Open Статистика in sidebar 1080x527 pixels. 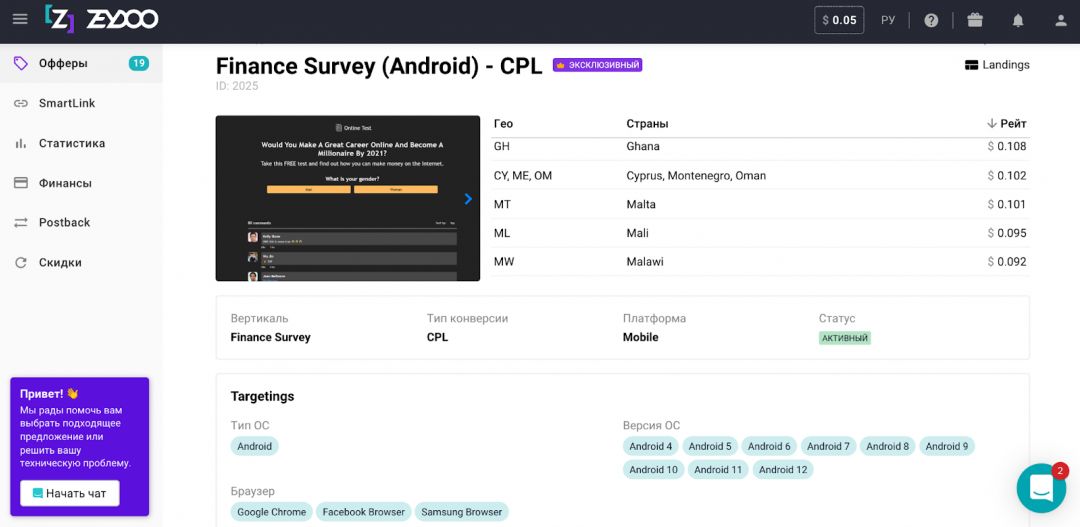pyautogui.click(x=72, y=143)
